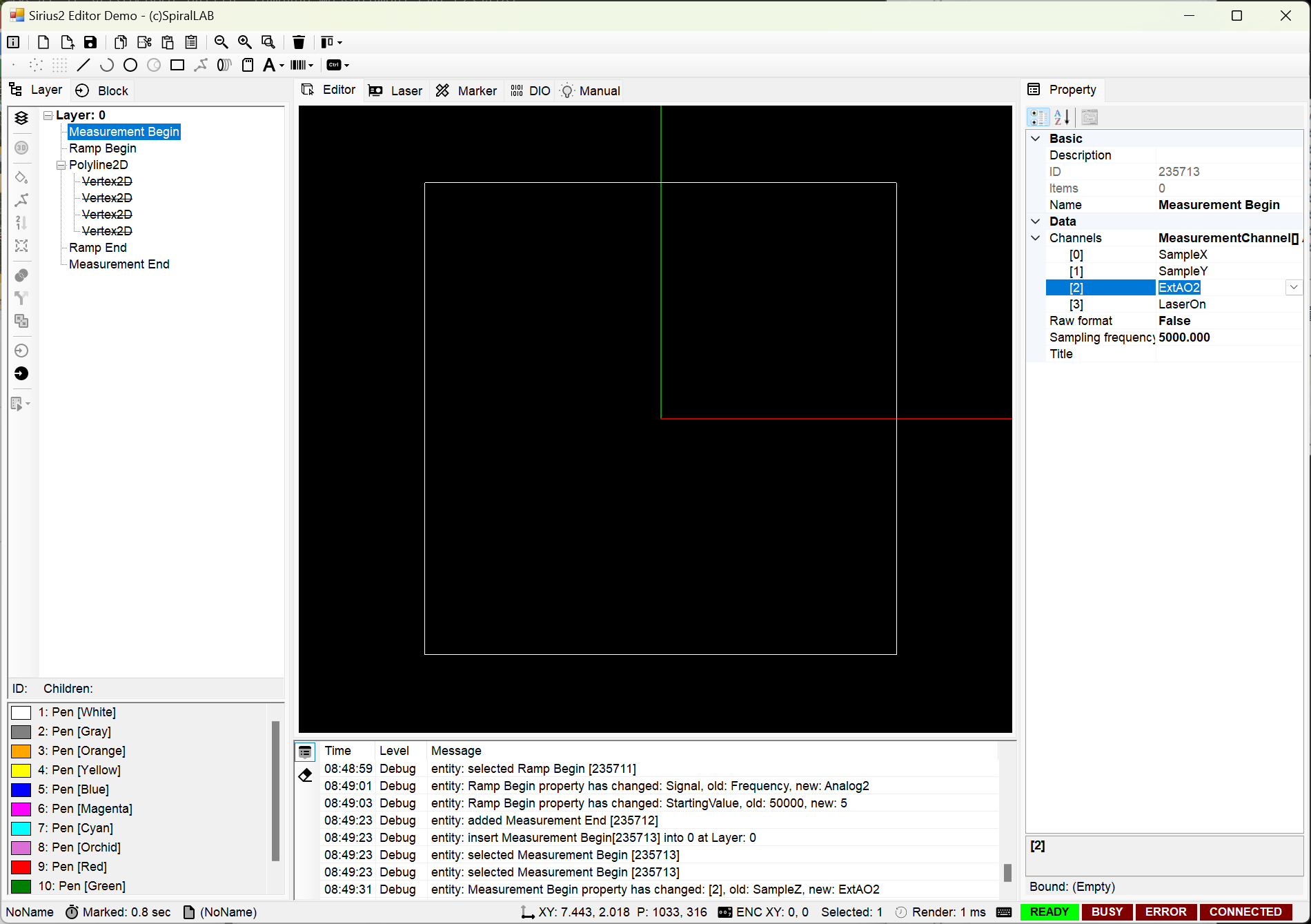Open the ExtAO2 channel dropdown arrow
1311x924 pixels.
pos(1294,288)
